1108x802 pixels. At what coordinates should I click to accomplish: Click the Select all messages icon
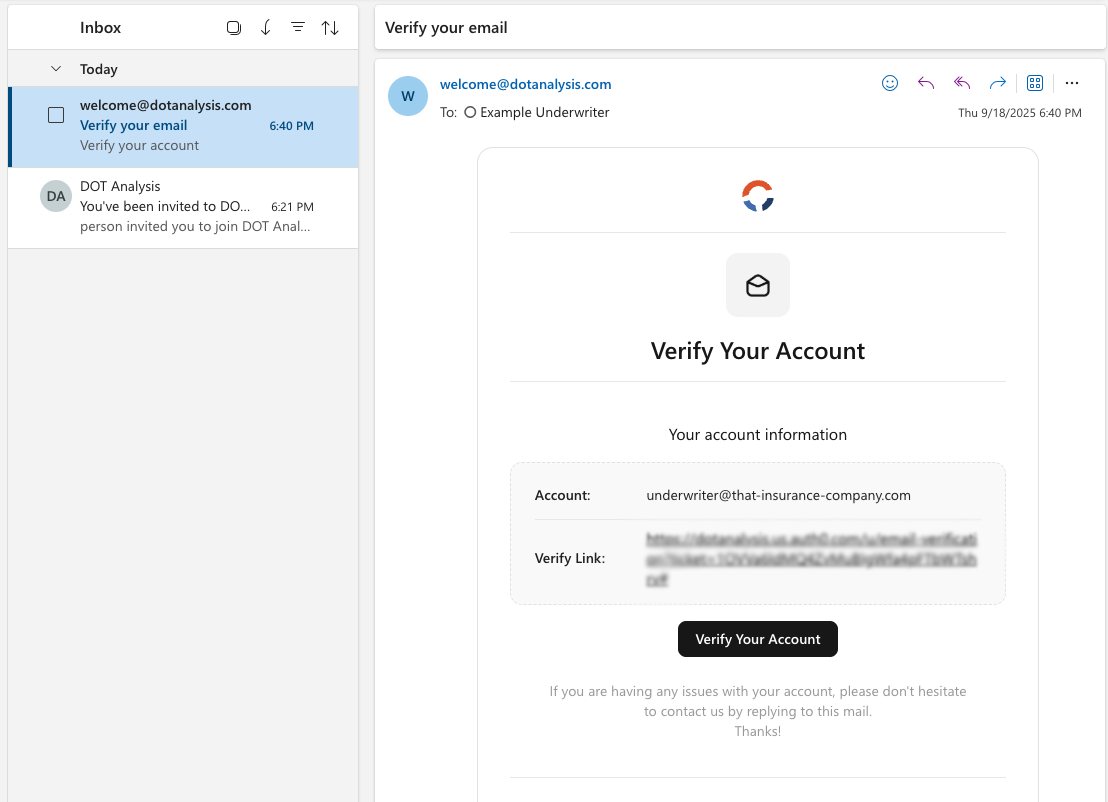coord(234,28)
